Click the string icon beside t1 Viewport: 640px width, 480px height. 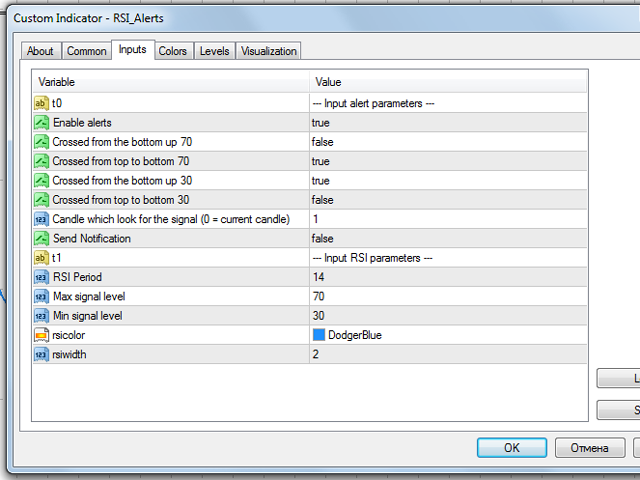(41, 258)
